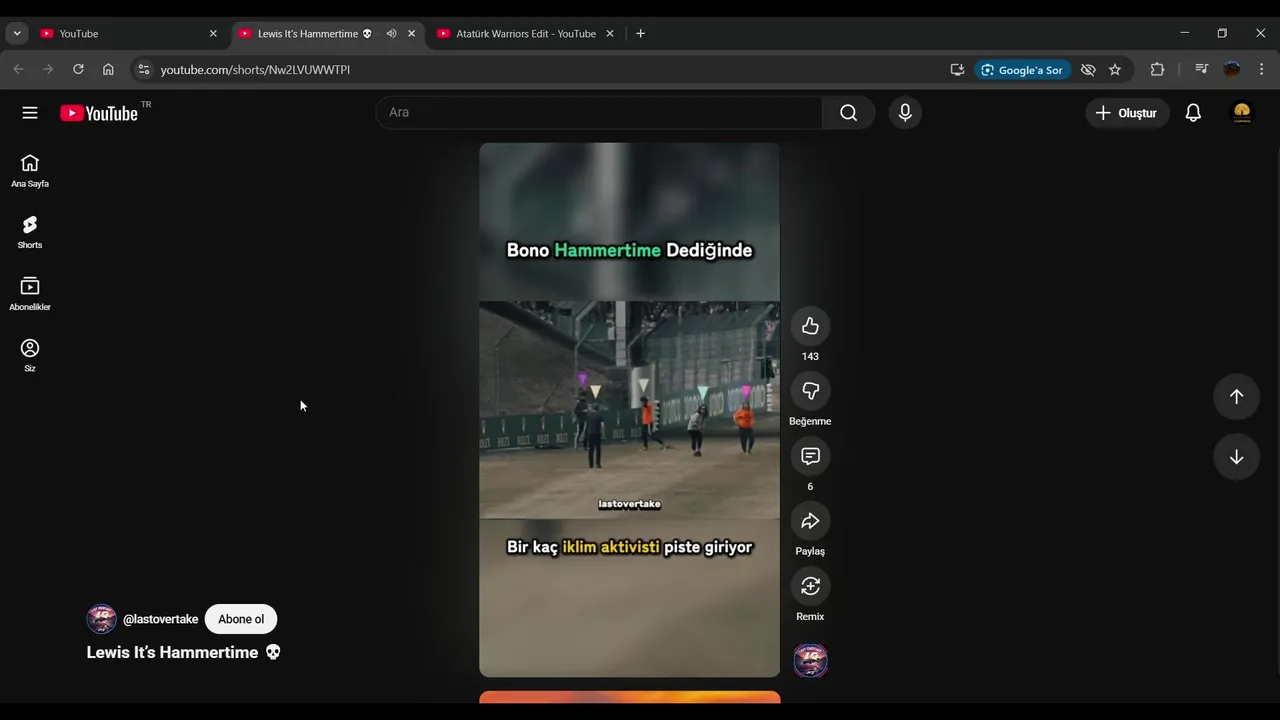Open the YouTube hamburger guide menu
Image resolution: width=1280 pixels, height=720 pixels.
(x=30, y=113)
